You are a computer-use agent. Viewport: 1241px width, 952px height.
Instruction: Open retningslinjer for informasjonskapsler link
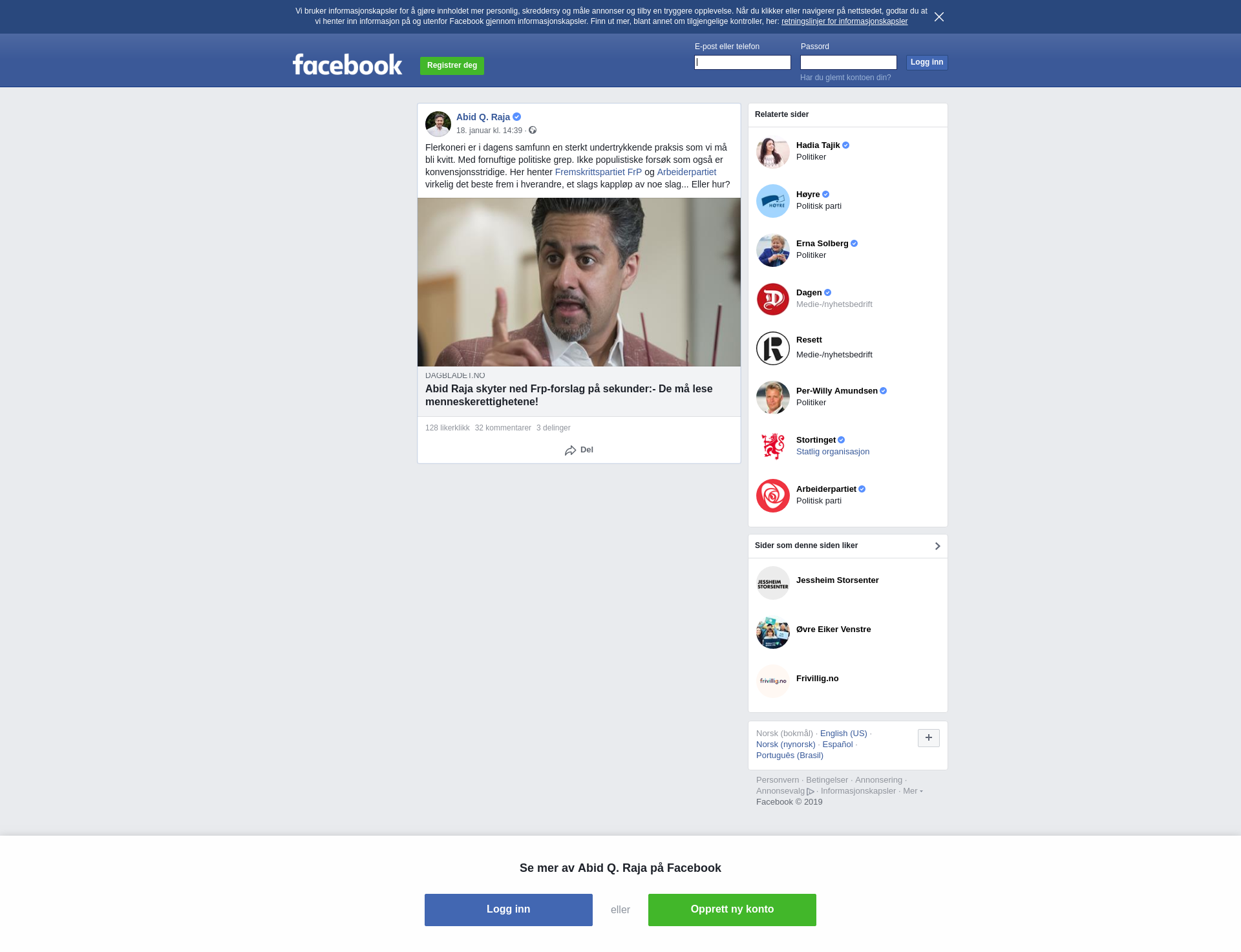coord(844,21)
